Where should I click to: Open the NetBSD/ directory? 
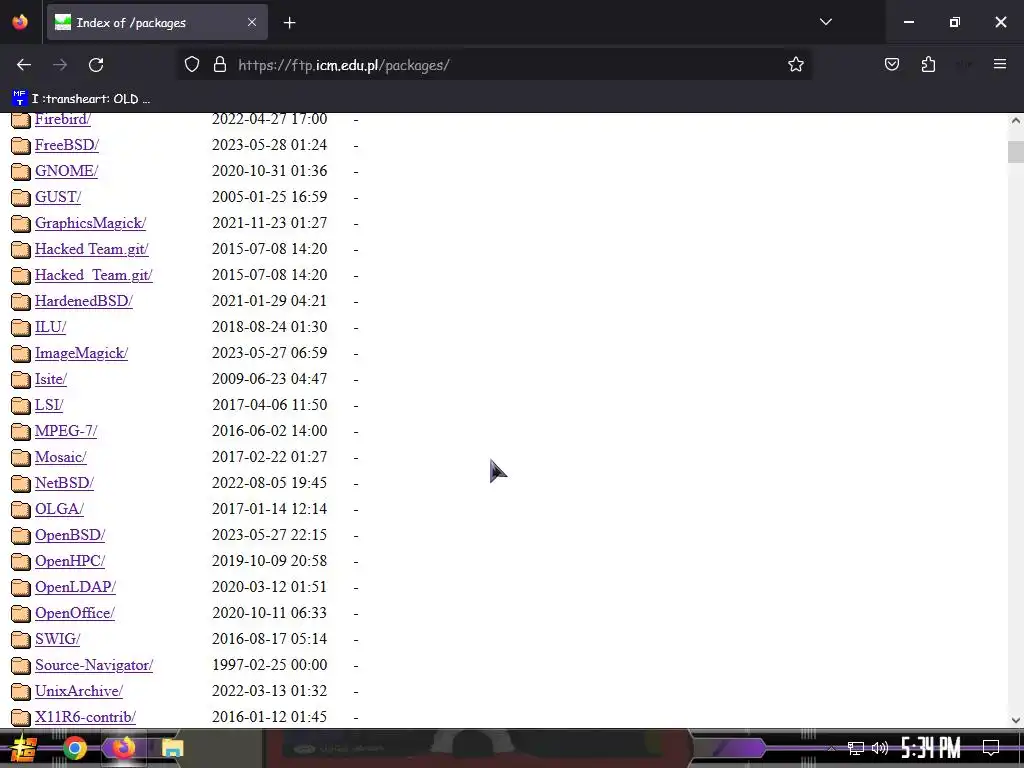click(x=65, y=483)
